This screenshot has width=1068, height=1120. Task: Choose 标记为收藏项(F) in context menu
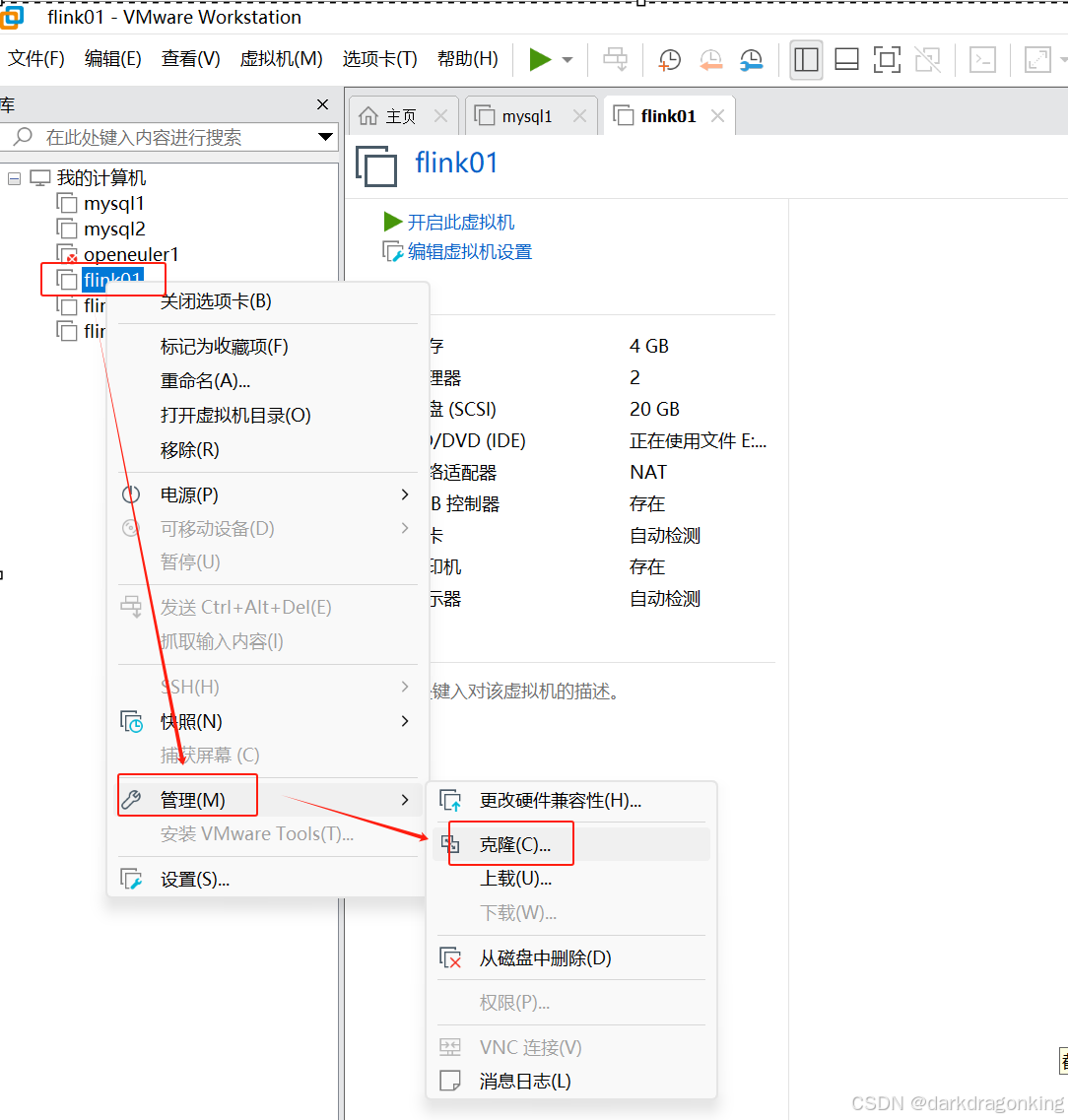pyautogui.click(x=225, y=347)
